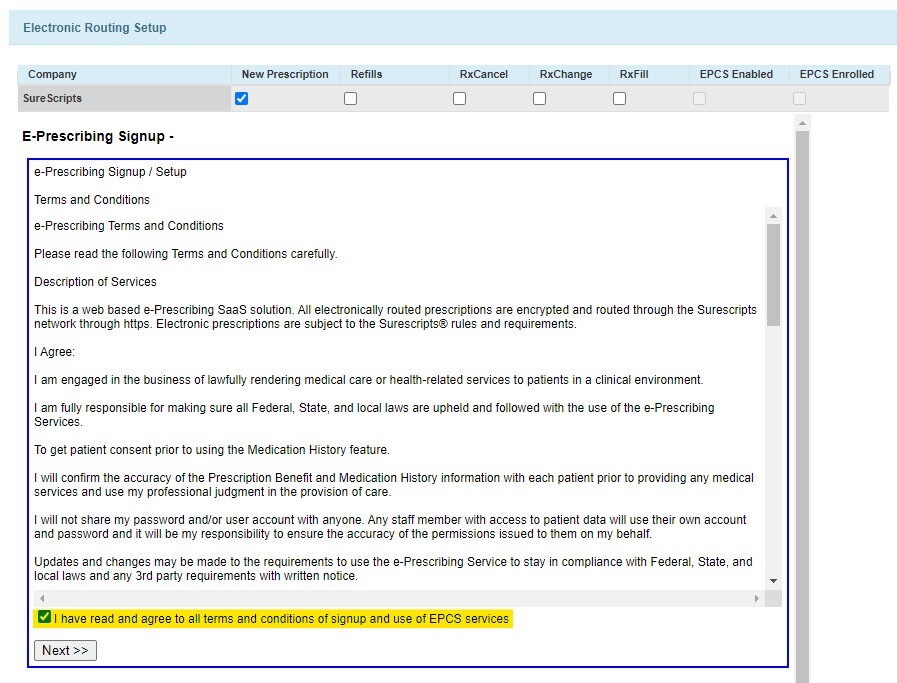Check the Refills option for SureScripts

click(350, 97)
